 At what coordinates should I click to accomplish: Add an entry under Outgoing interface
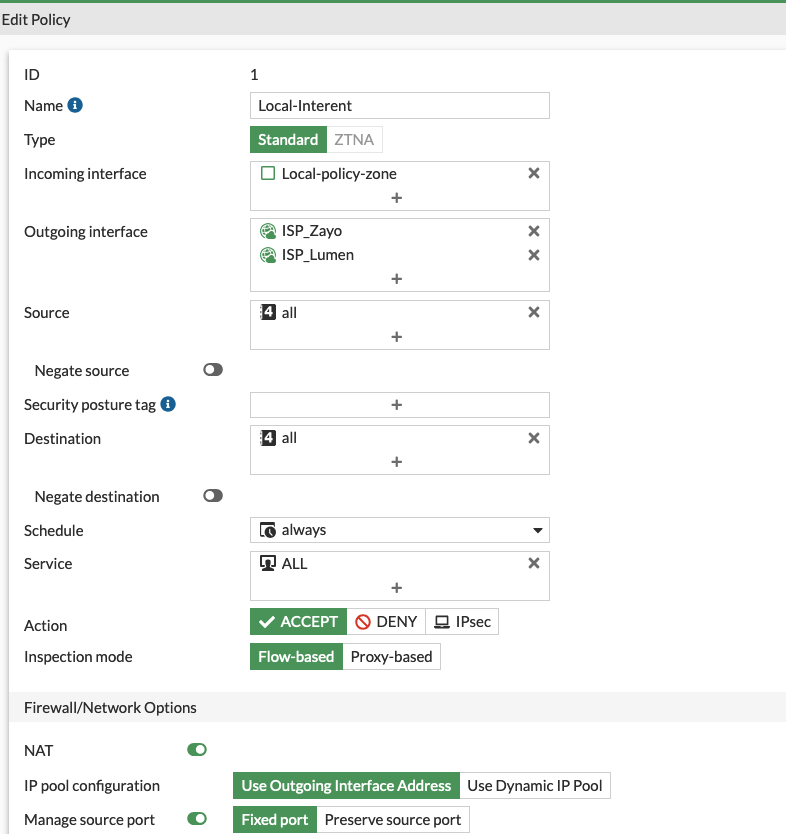pyautogui.click(x=397, y=279)
